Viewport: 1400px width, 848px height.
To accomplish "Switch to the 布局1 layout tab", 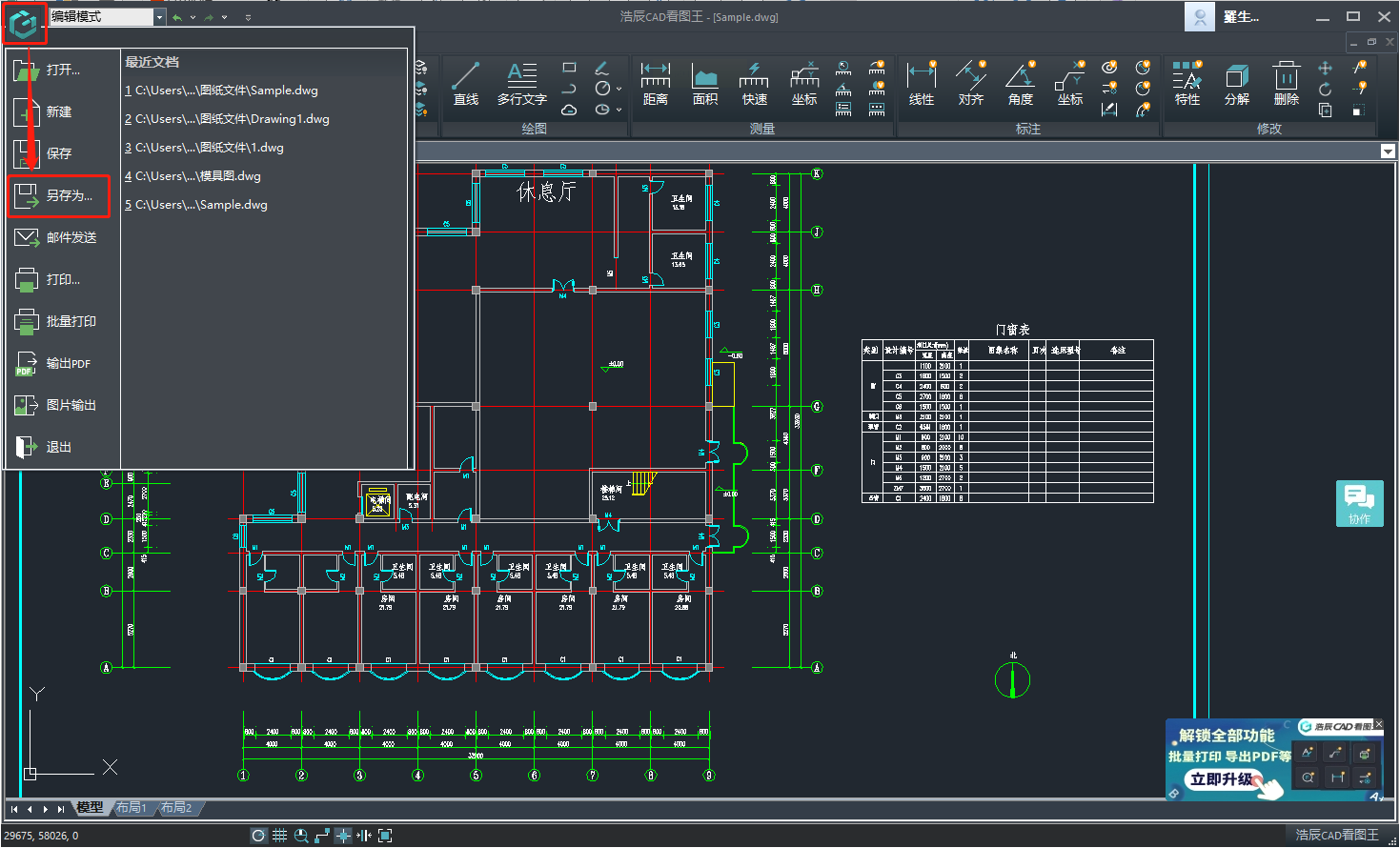I will 132,808.
